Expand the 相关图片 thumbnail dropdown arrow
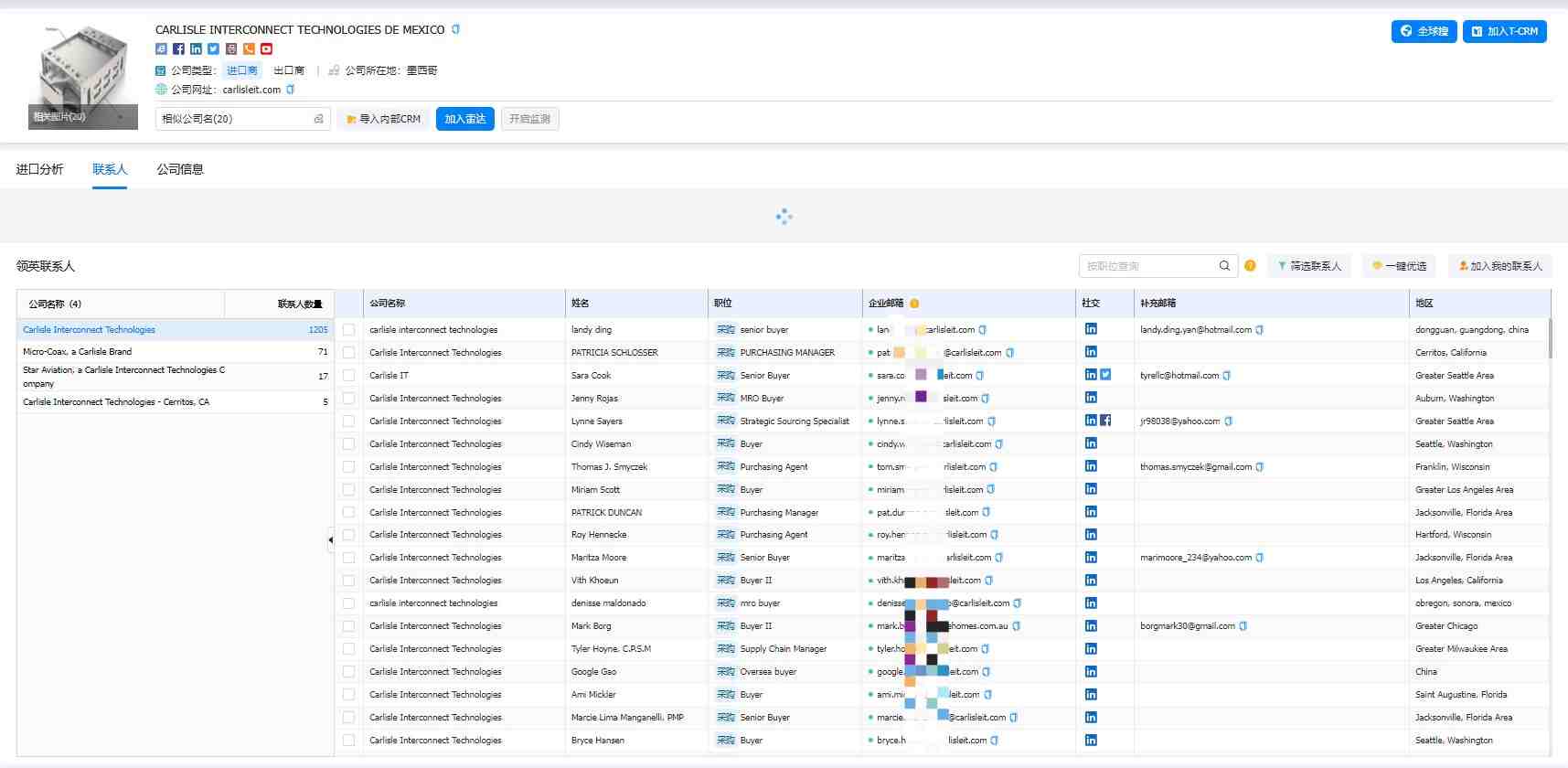 coord(121,117)
